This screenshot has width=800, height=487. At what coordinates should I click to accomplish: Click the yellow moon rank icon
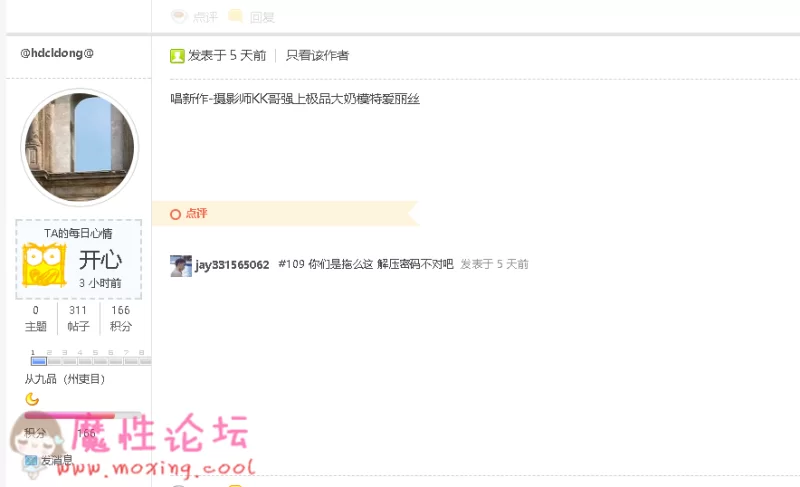(x=32, y=399)
